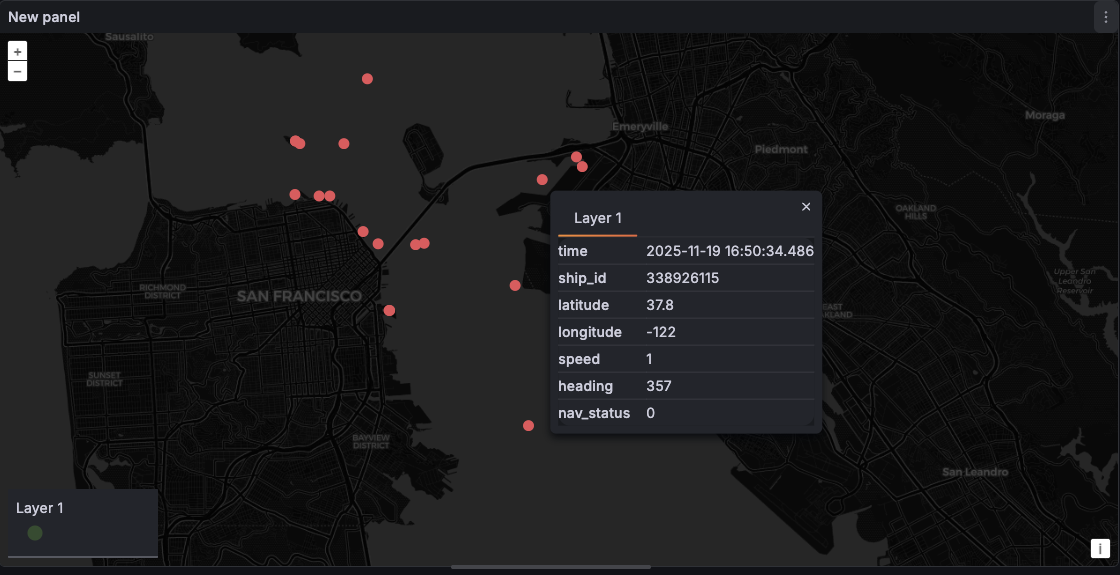Click the longitude field label
The height and width of the screenshot is (575, 1120).
[590, 332]
